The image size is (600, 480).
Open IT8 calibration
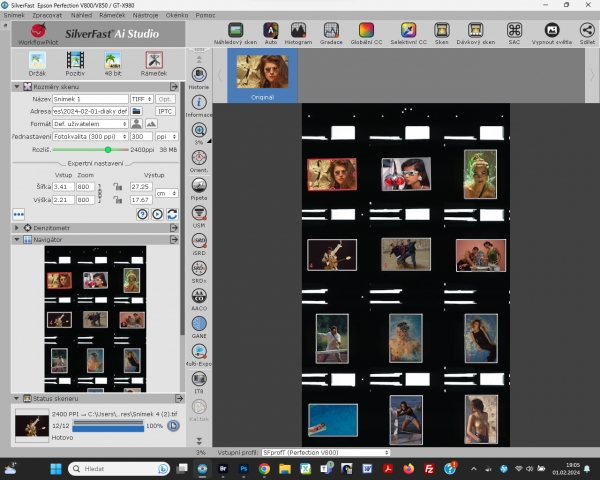pyautogui.click(x=199, y=382)
